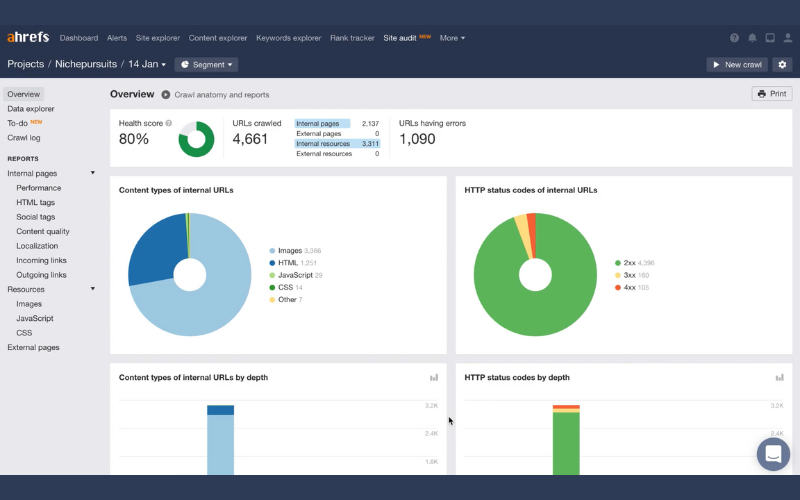The image size is (800, 500).
Task: Open External pages report
Action: (x=33, y=347)
